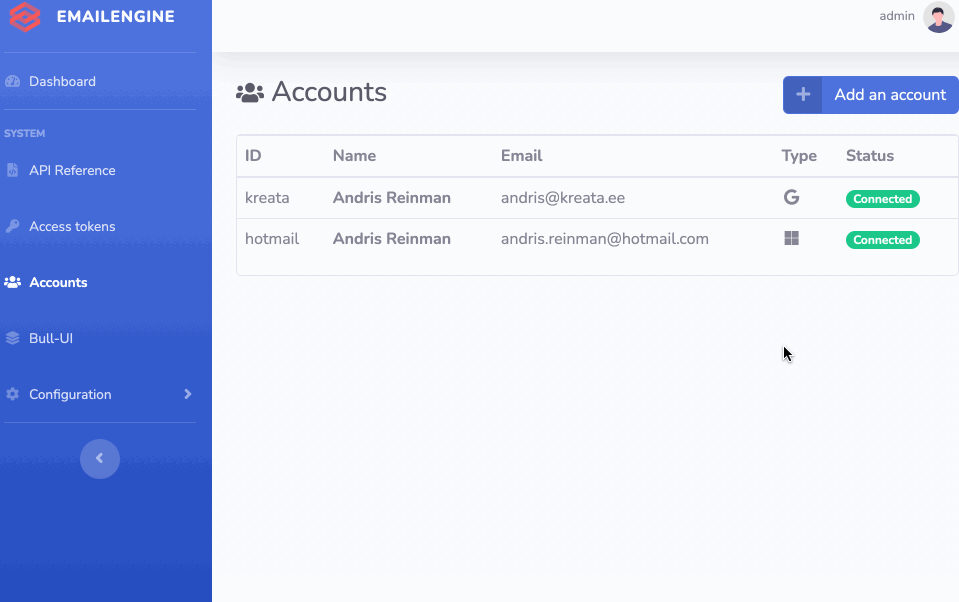Click Andris Reinman name in hotmail row
Image resolution: width=959 pixels, height=602 pixels.
click(x=391, y=239)
